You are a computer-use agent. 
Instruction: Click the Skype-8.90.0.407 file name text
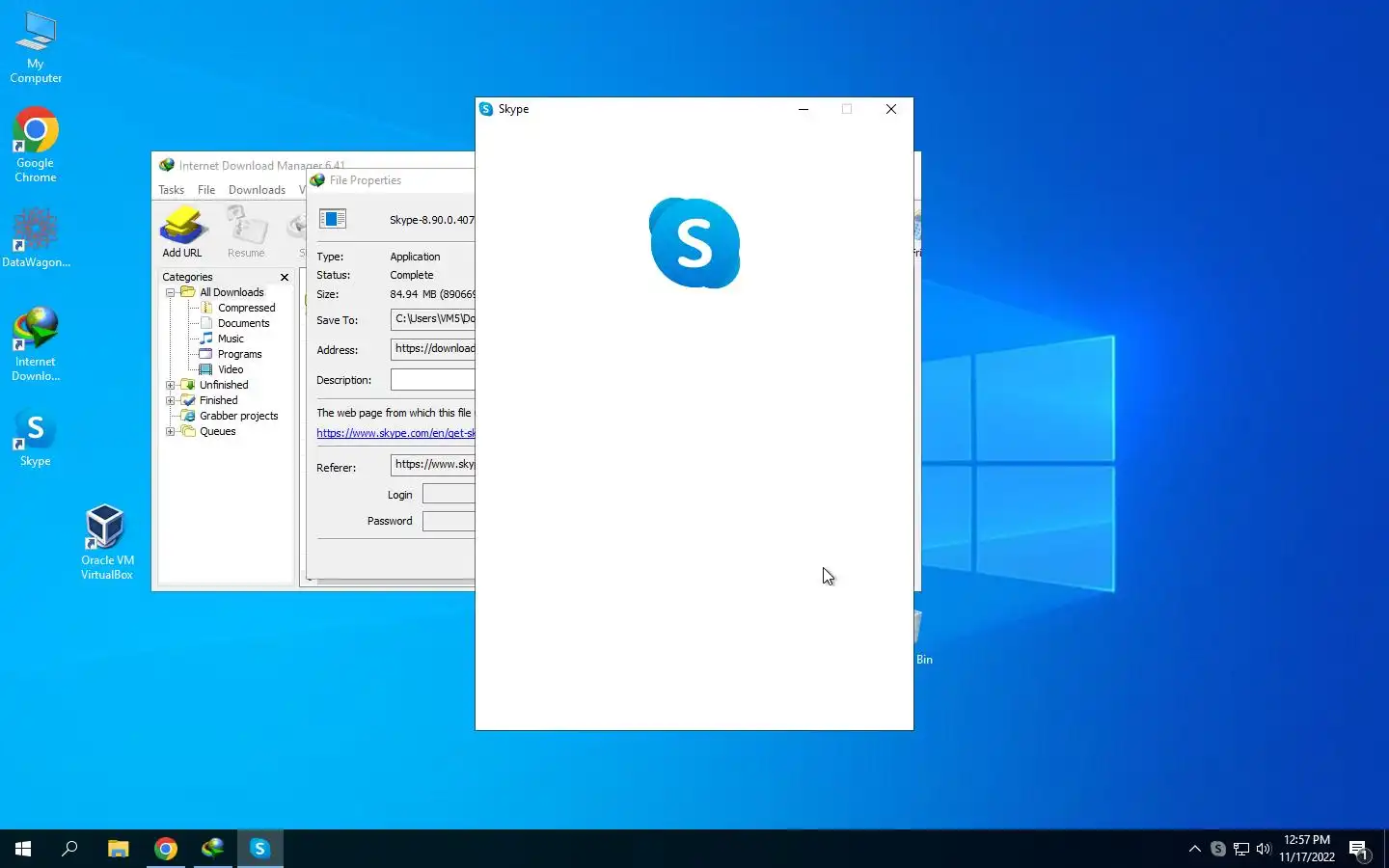432,220
